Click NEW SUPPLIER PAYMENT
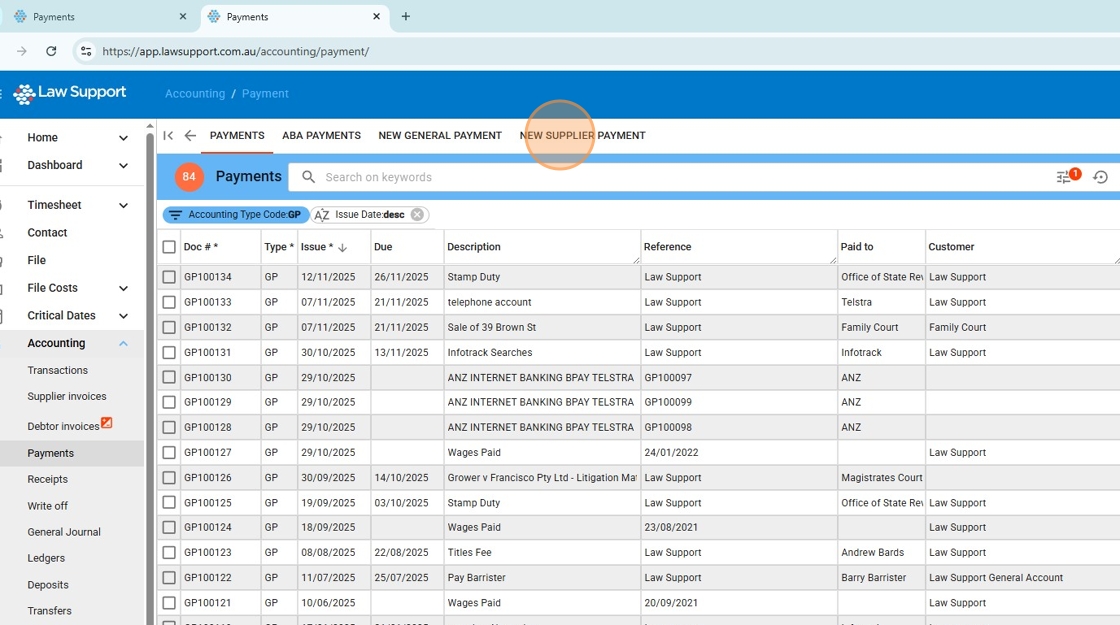The height and width of the screenshot is (625, 1120). tap(583, 135)
